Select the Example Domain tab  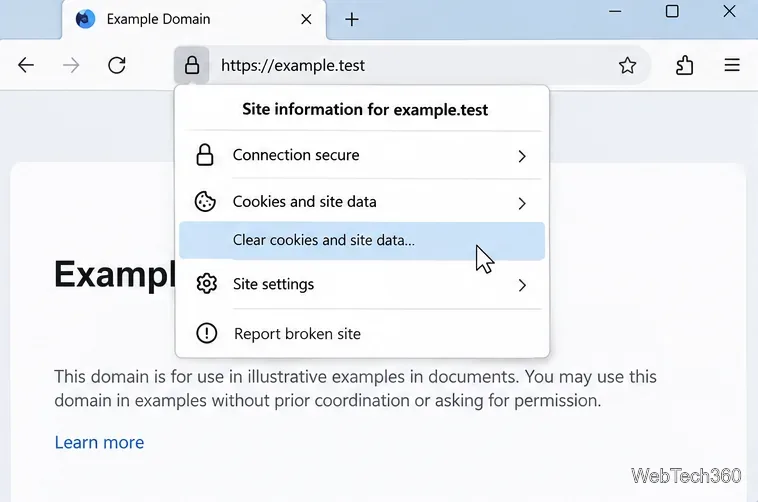point(194,19)
